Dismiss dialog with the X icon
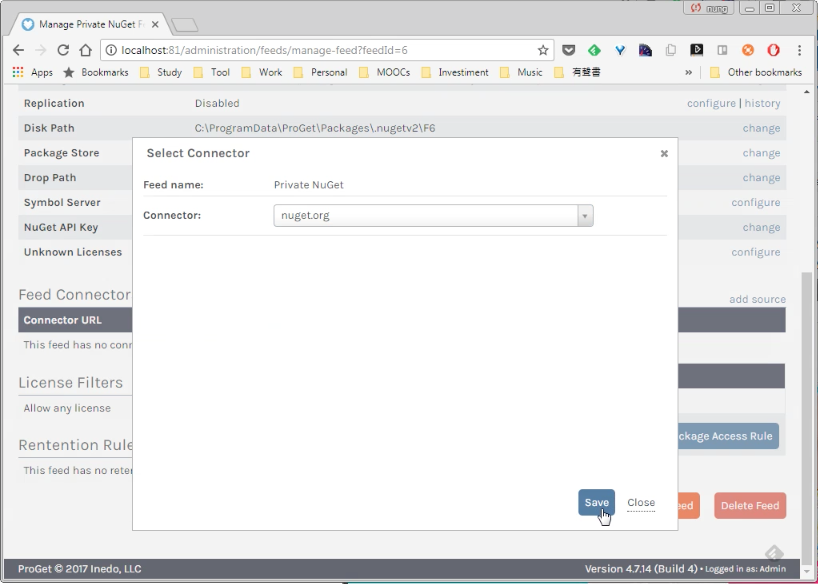 pos(664,153)
